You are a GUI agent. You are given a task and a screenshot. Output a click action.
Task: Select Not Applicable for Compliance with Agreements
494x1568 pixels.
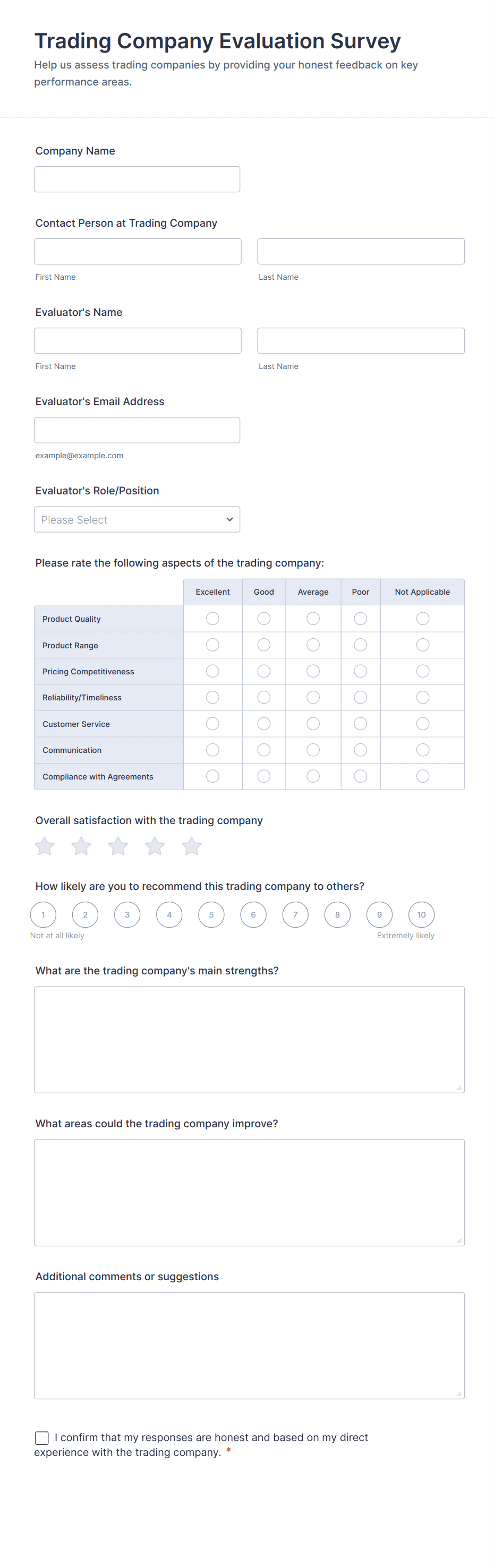423,776
